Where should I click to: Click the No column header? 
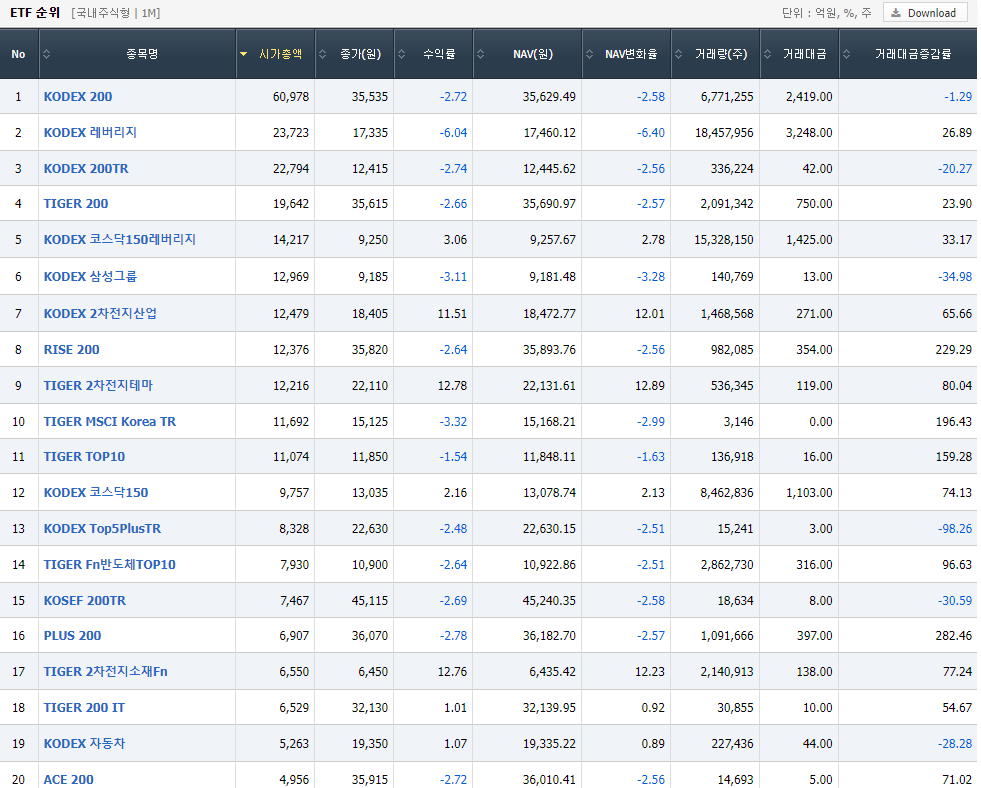pyautogui.click(x=18, y=54)
